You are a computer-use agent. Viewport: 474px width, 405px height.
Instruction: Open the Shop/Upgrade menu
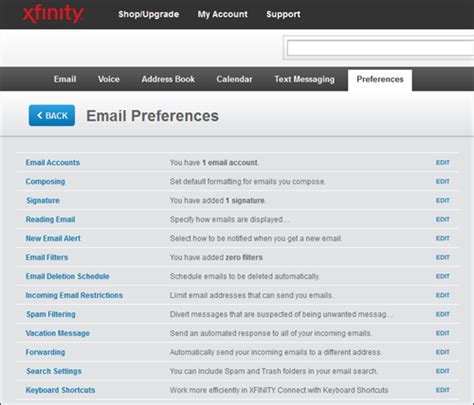(148, 14)
